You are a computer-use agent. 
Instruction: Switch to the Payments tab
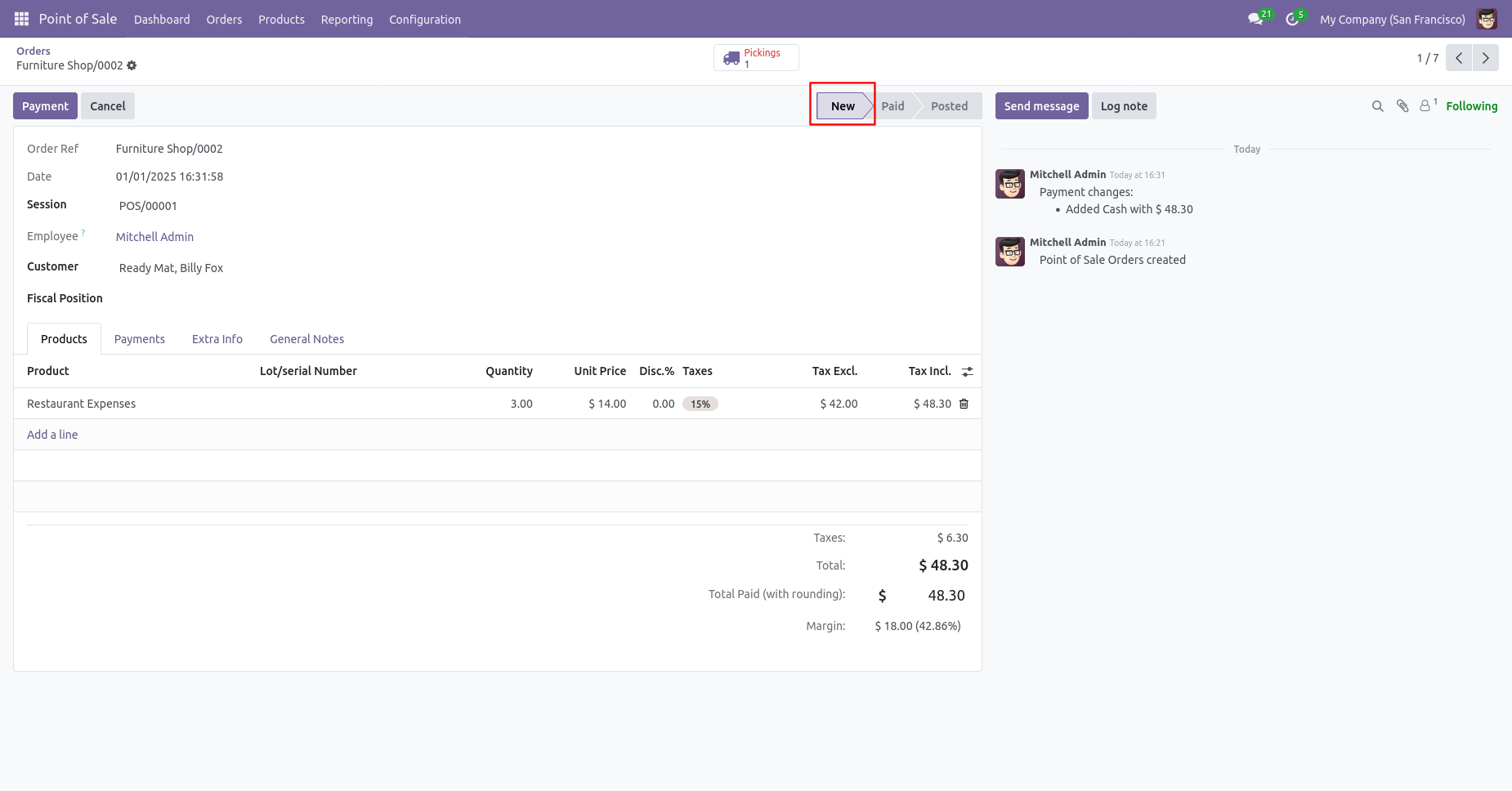(x=140, y=339)
